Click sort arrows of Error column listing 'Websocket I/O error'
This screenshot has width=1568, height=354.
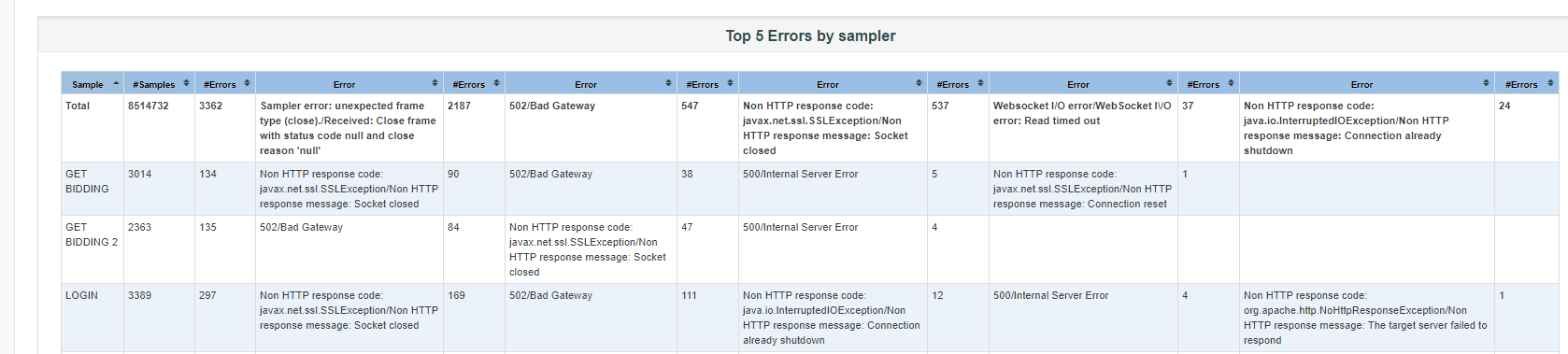(1169, 83)
